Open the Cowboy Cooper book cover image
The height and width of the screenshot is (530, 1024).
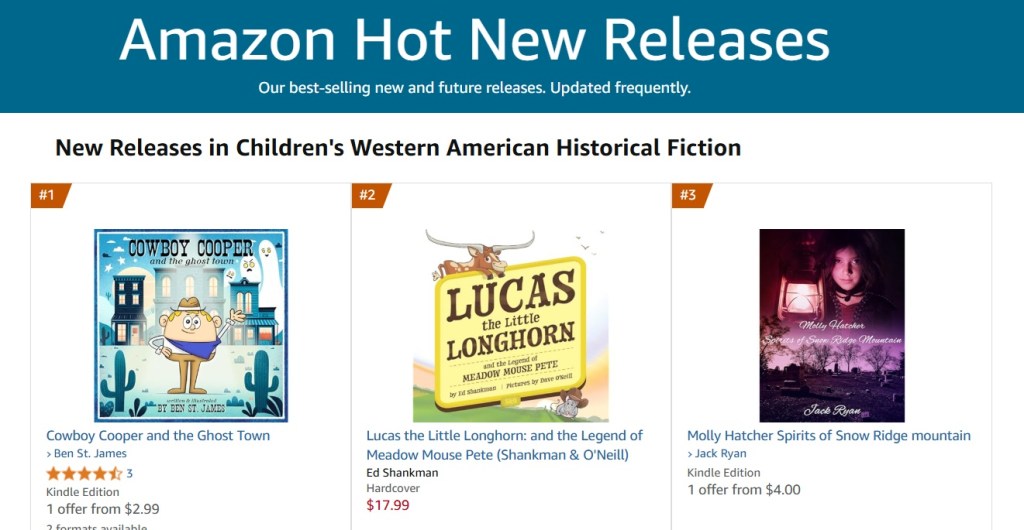(191, 325)
